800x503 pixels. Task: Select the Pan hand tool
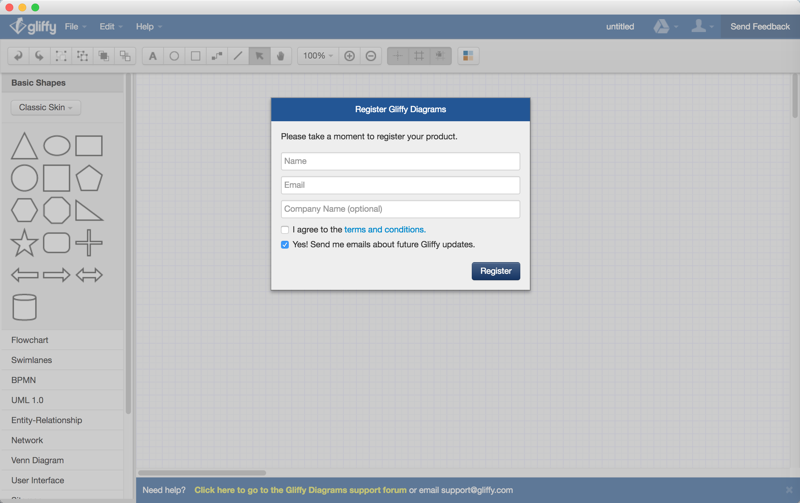(x=281, y=56)
